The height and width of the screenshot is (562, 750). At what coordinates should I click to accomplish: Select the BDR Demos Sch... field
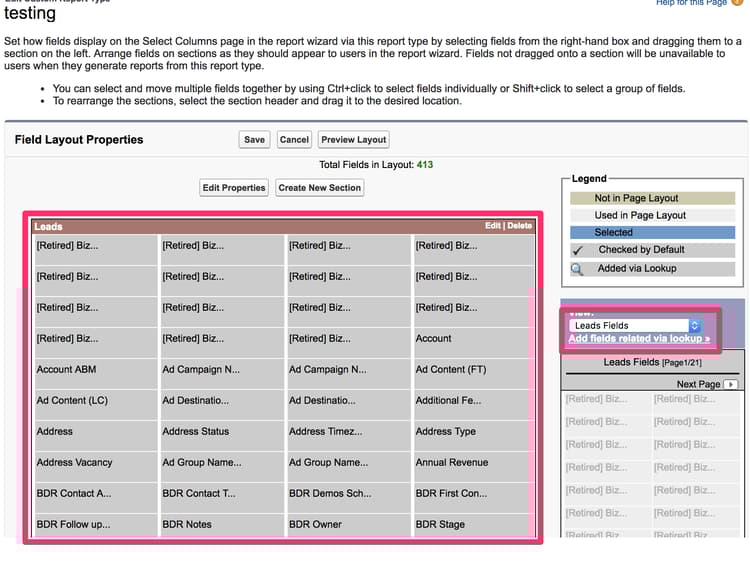[348, 498]
